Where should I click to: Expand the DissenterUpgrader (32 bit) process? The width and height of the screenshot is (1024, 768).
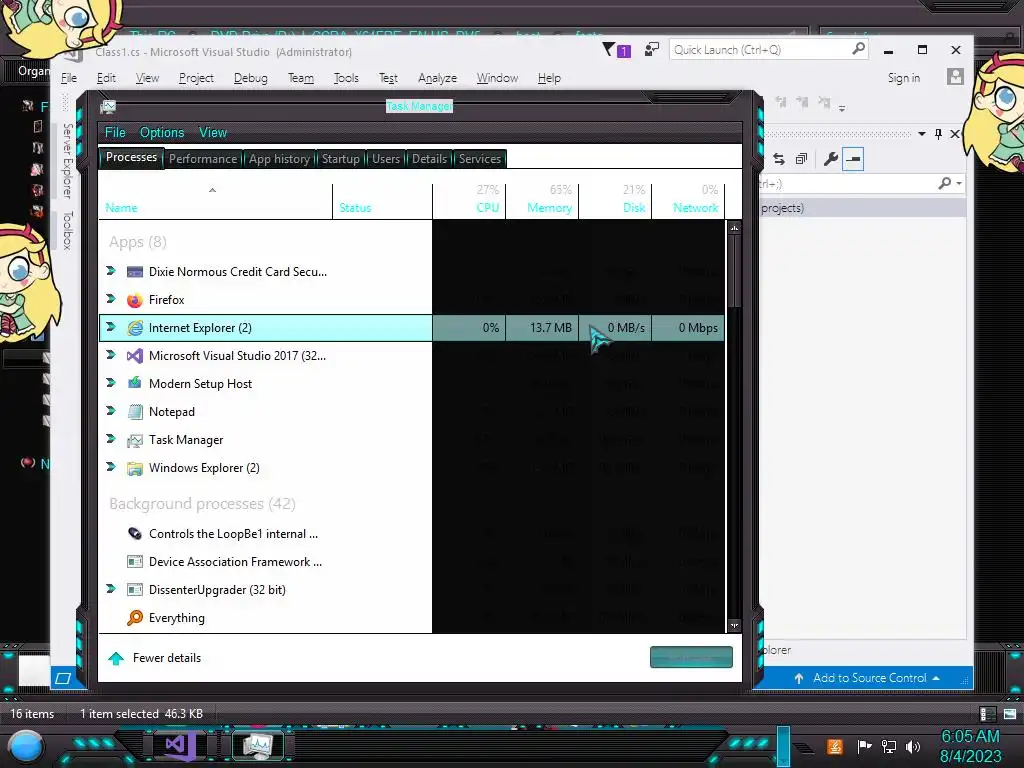pyautogui.click(x=111, y=589)
